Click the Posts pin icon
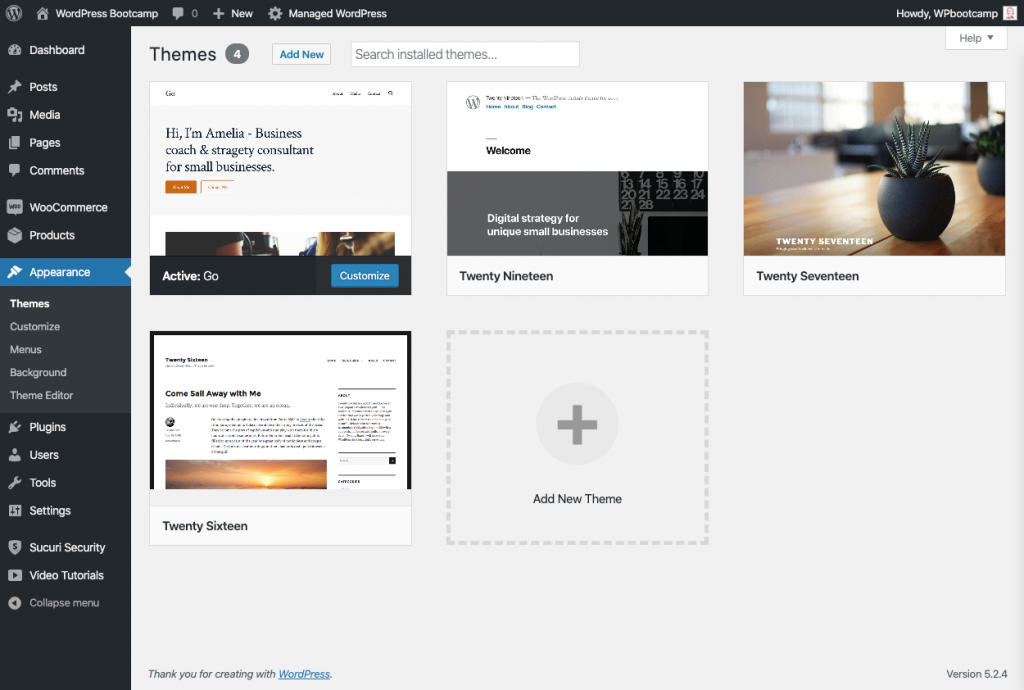The image size is (1024, 690). pyautogui.click(x=14, y=87)
